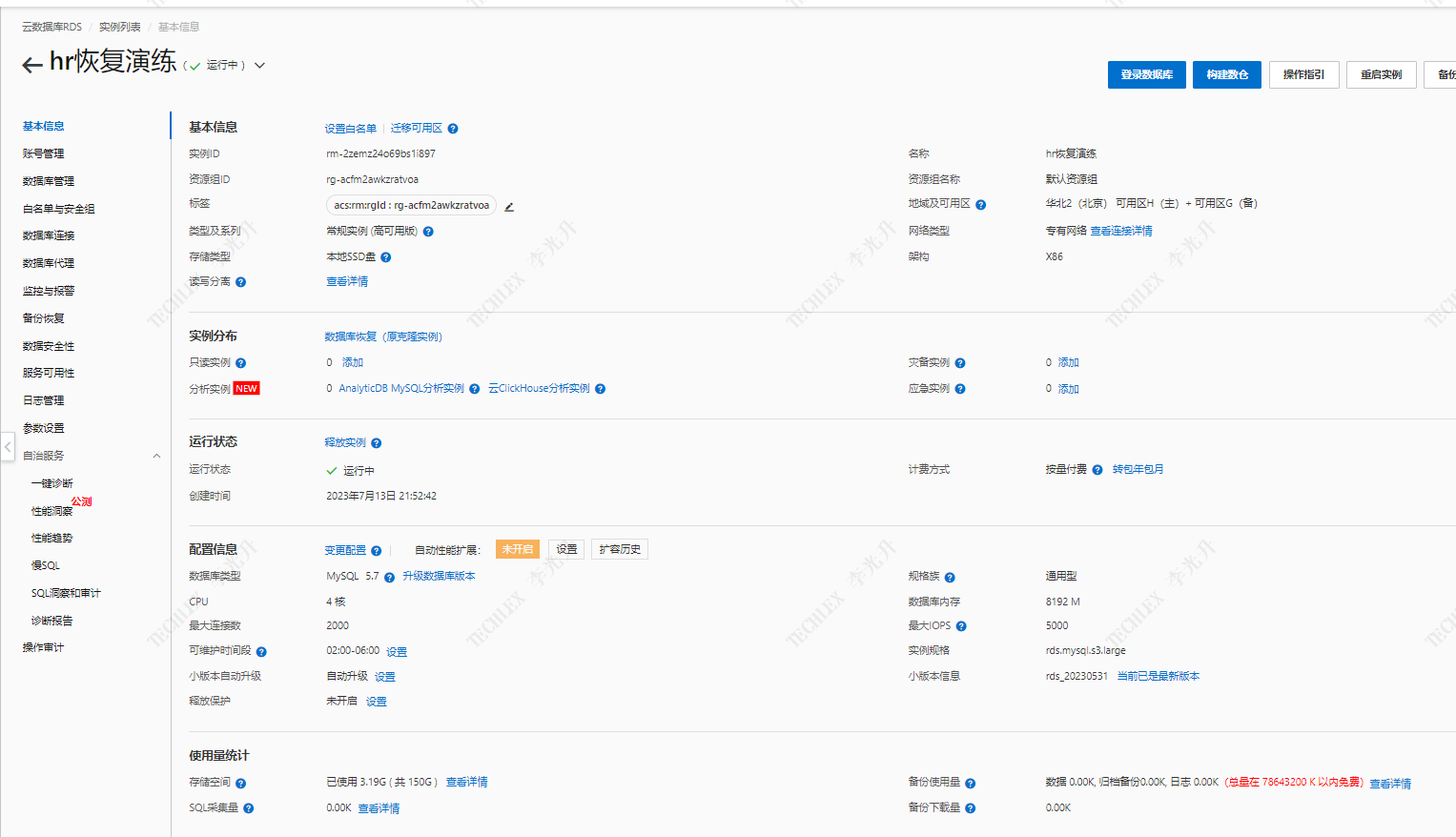Open the instance status dropdown chevron
This screenshot has height=837, width=1456.
tap(259, 66)
